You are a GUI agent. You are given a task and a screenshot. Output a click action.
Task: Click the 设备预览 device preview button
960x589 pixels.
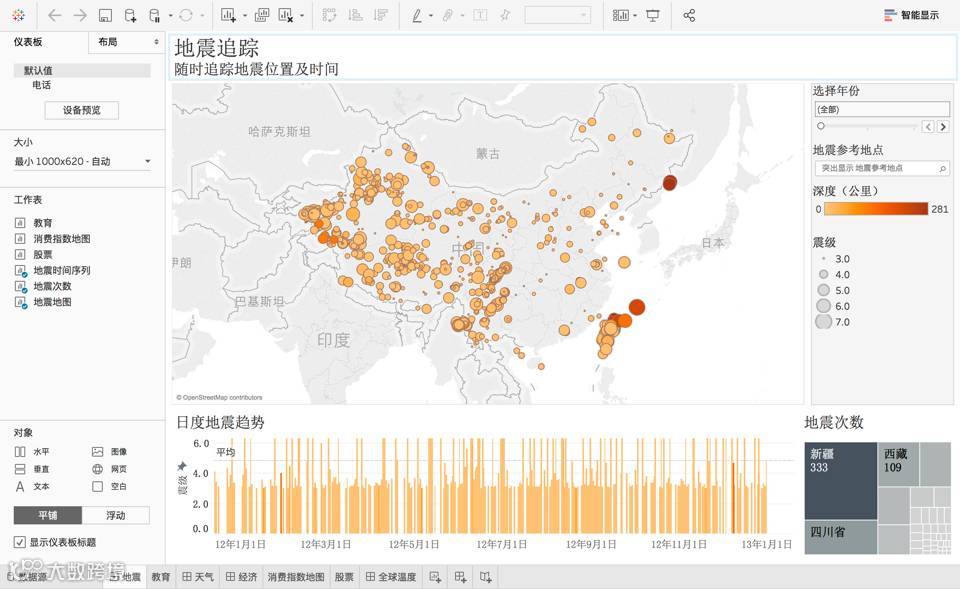point(81,110)
